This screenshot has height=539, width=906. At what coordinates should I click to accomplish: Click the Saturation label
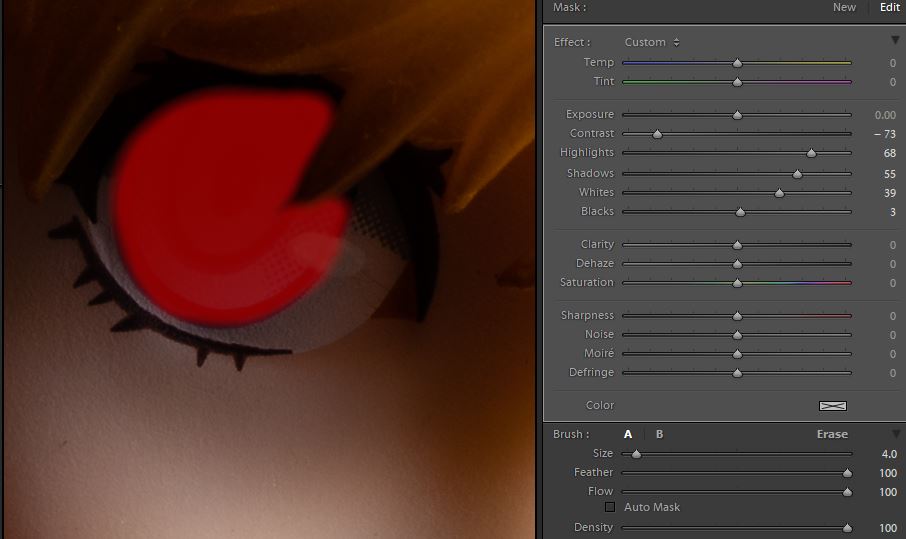coord(586,282)
